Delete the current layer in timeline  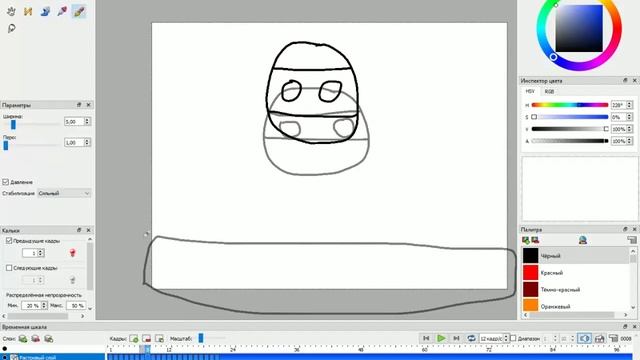click(x=36, y=339)
